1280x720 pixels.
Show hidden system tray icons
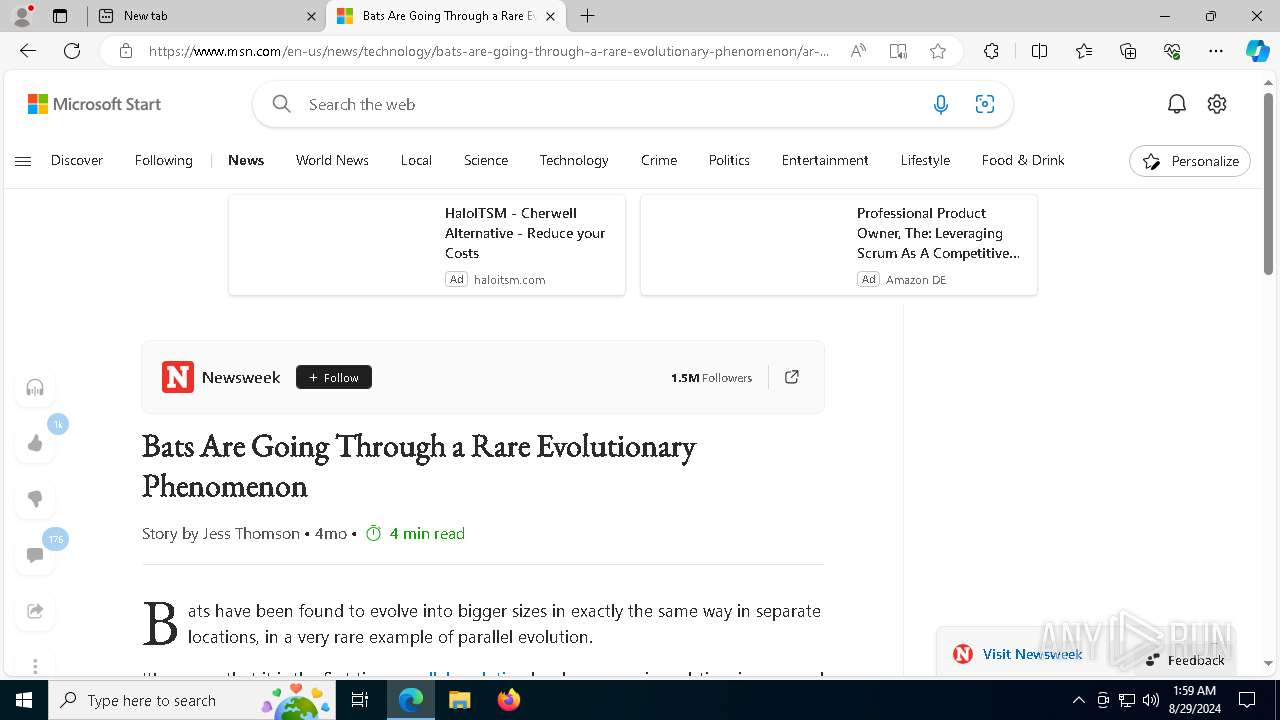coord(1078,700)
